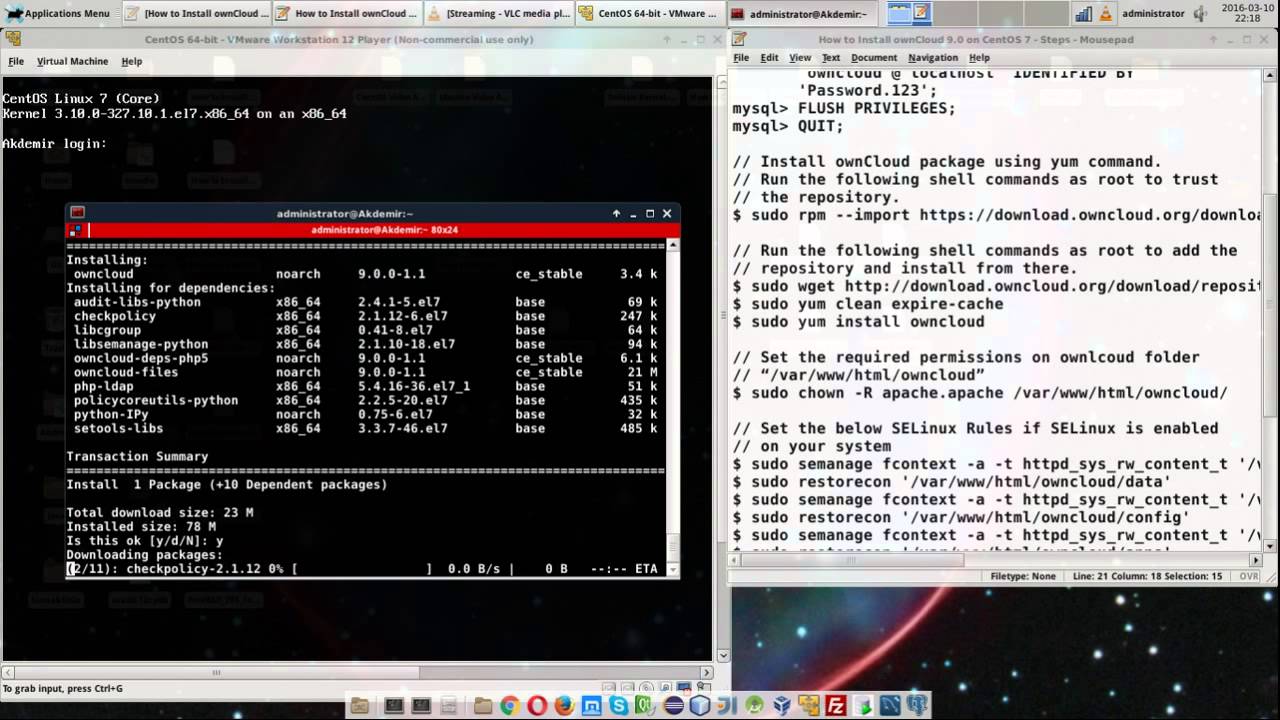Open Mousepad's View menu
The width and height of the screenshot is (1280, 720).
point(800,57)
